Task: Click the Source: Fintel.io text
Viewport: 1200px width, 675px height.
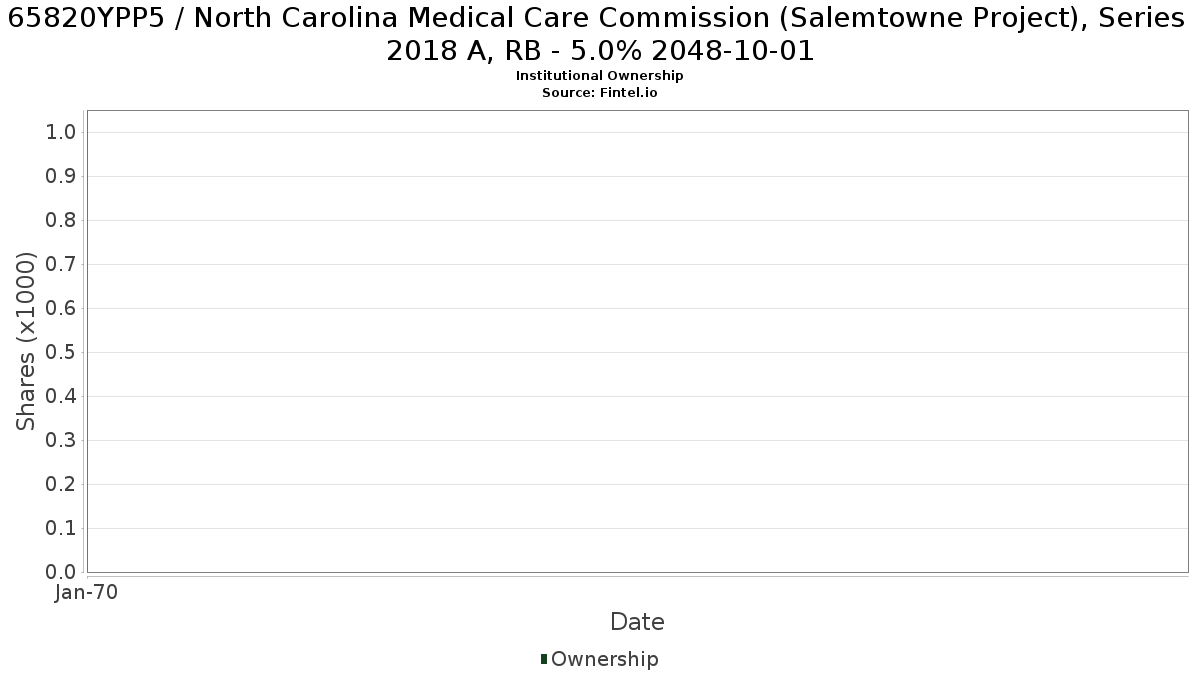Action: (600, 92)
